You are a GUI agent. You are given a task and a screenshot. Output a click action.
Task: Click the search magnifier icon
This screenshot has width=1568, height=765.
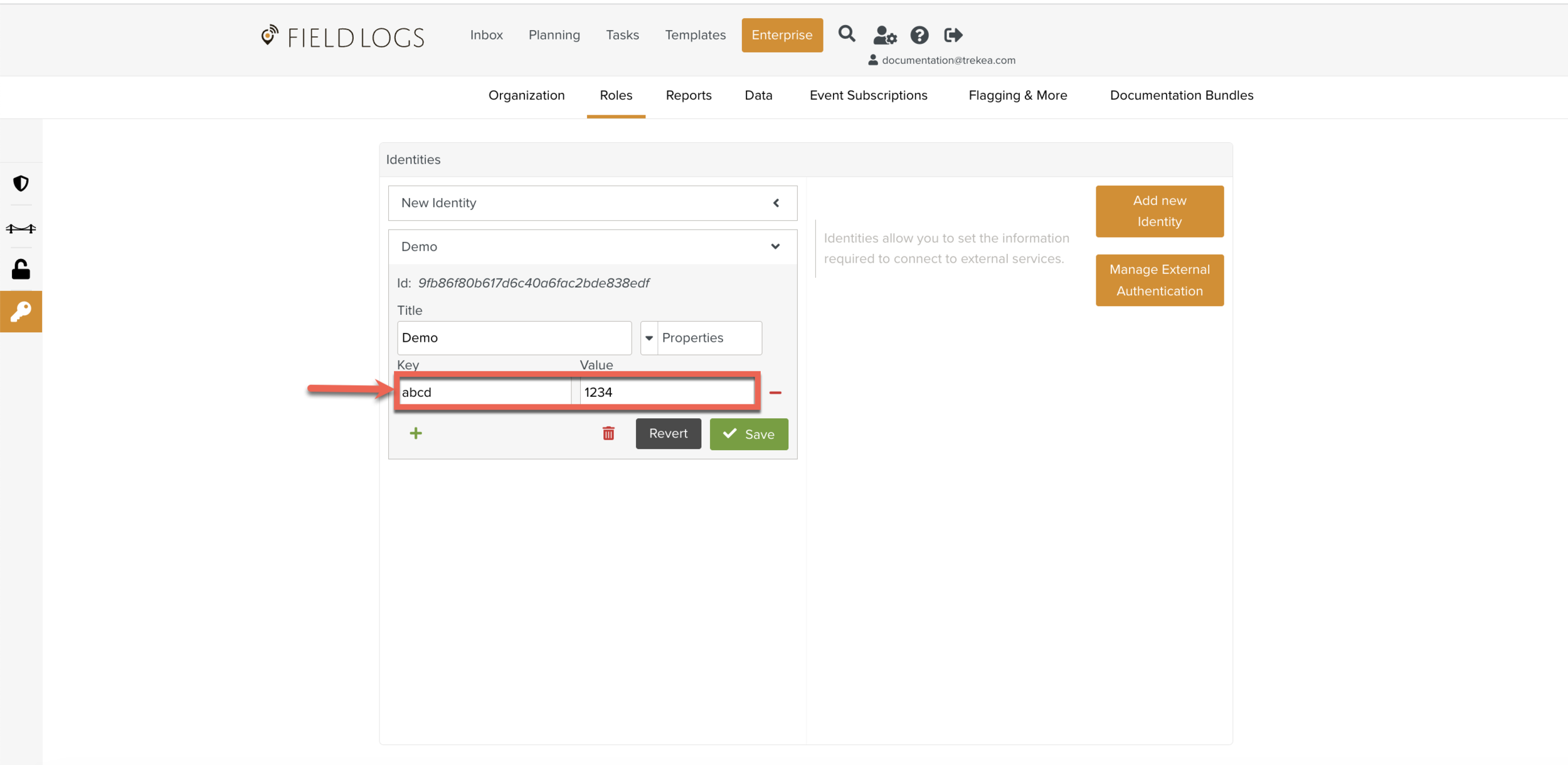[x=846, y=34]
